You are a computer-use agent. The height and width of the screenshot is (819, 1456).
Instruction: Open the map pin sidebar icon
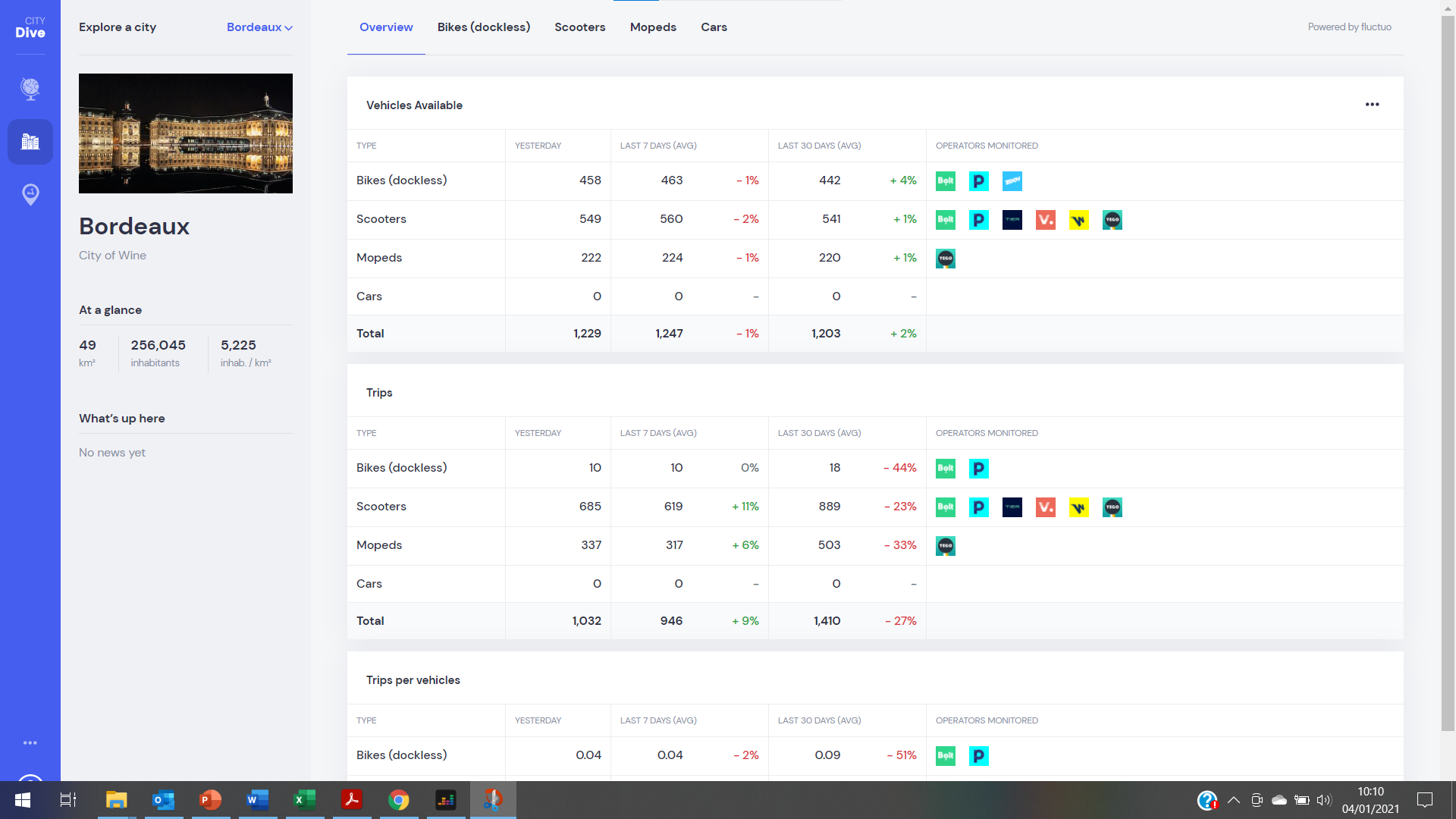point(30,194)
